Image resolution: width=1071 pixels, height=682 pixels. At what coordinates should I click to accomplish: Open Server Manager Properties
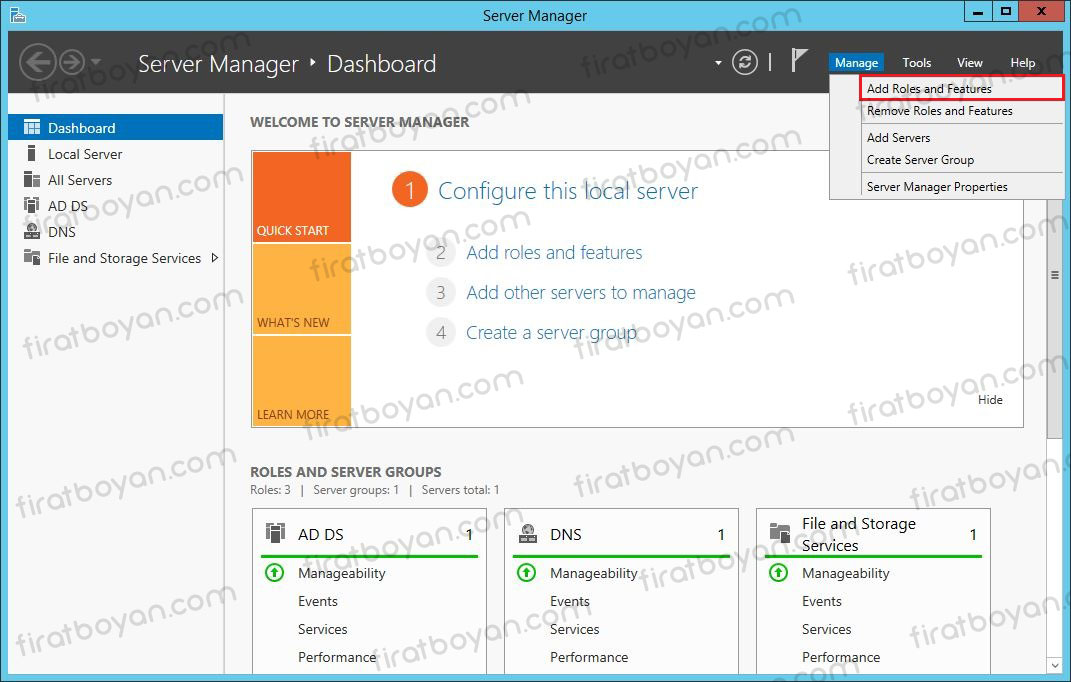pos(962,187)
